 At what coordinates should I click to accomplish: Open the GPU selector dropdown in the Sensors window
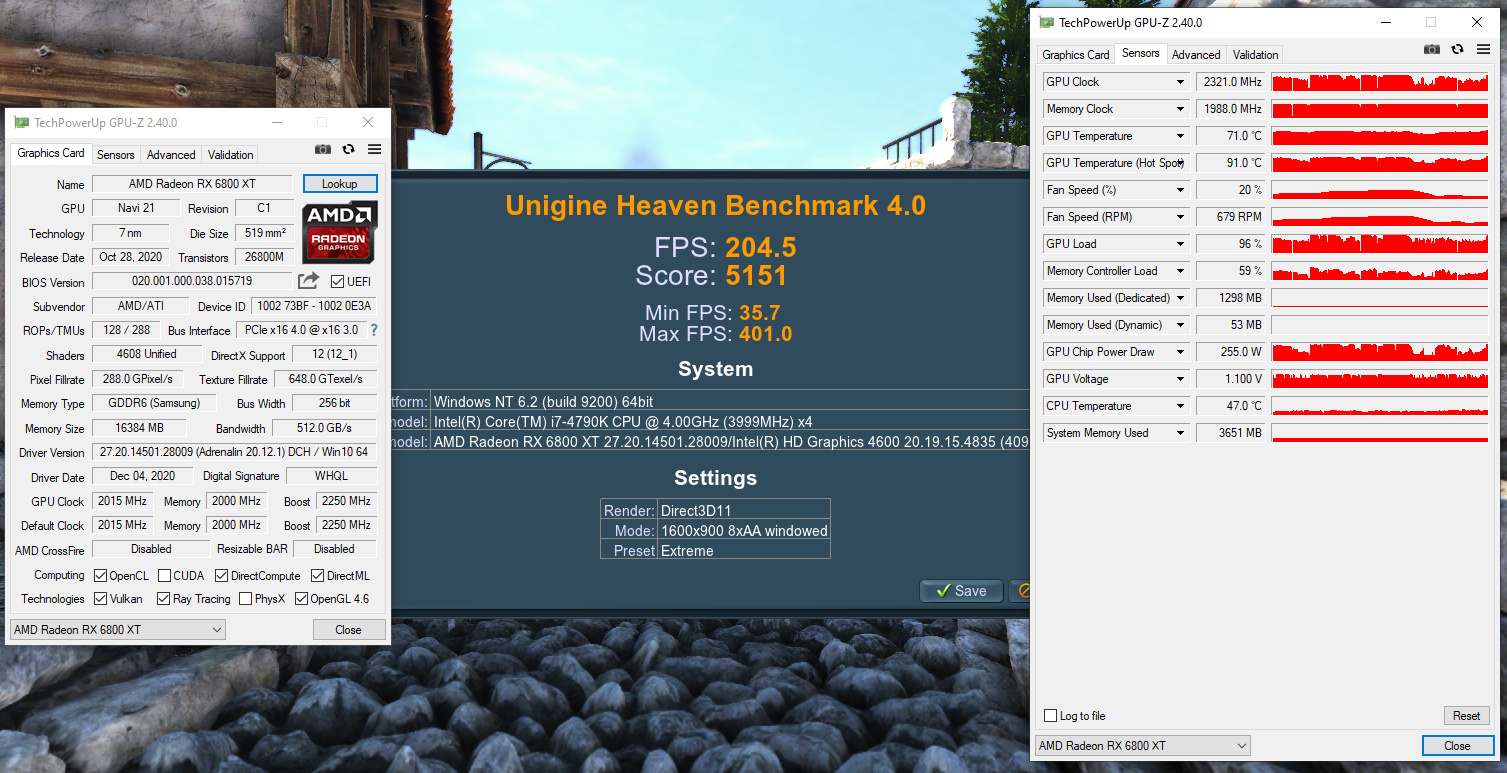(1143, 746)
